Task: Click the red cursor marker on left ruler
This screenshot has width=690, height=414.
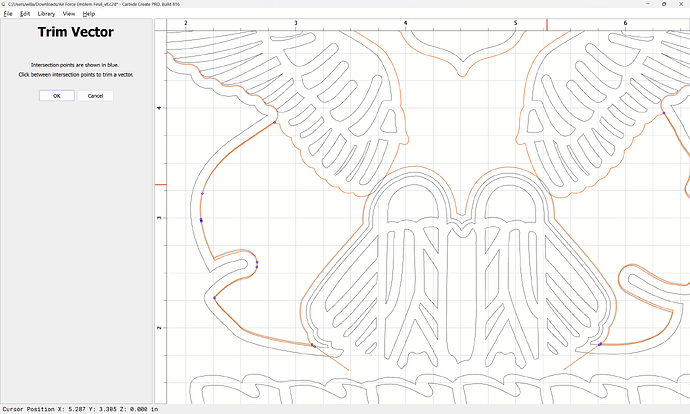Action: [161, 185]
